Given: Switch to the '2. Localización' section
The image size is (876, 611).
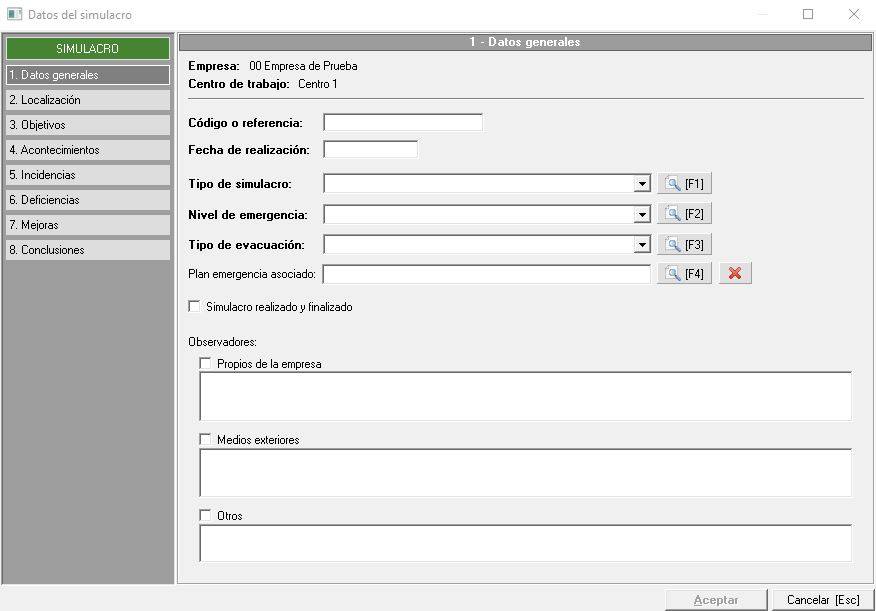Looking at the screenshot, I should coord(87,100).
